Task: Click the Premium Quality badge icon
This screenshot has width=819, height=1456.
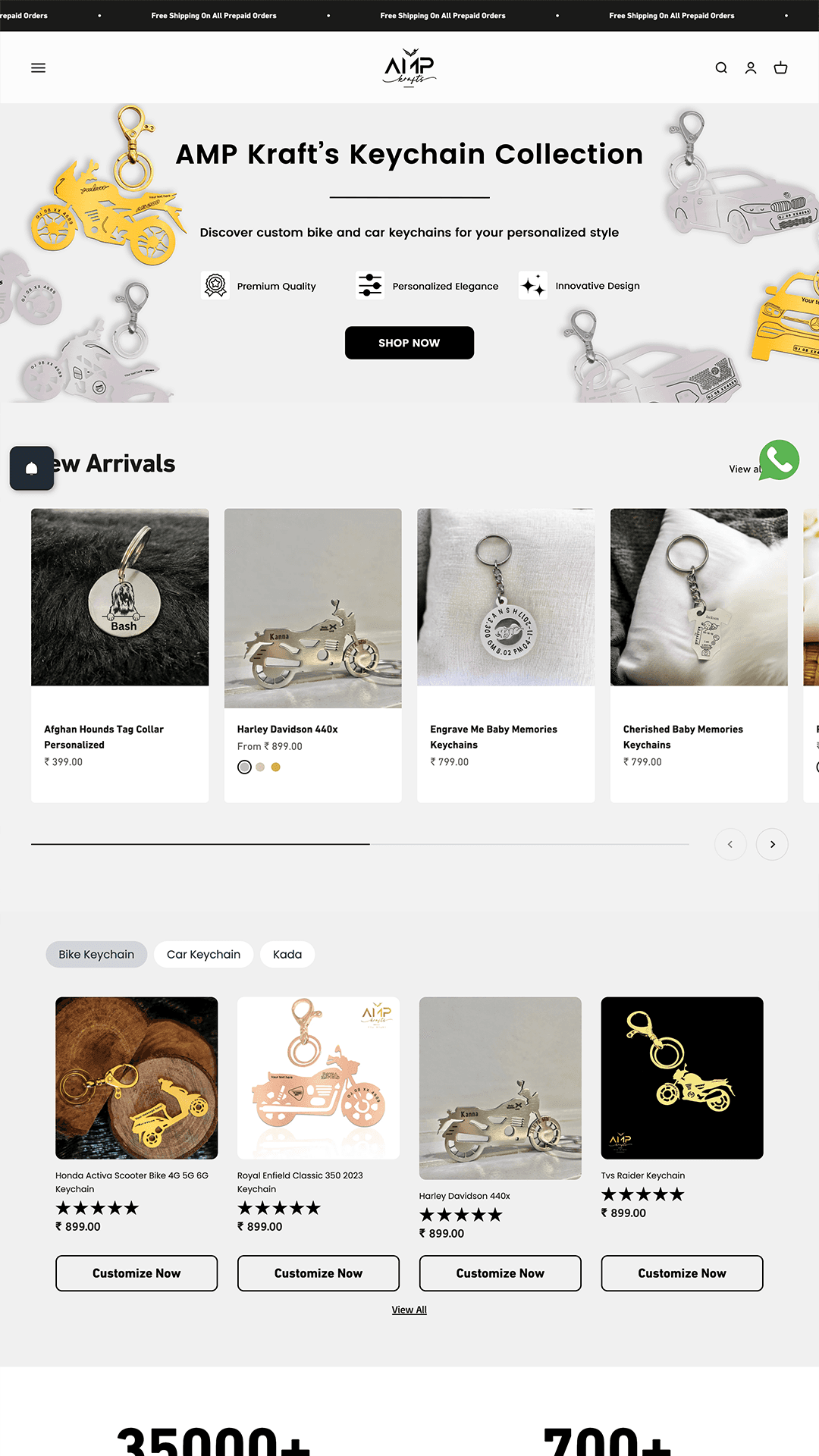Action: [x=215, y=285]
